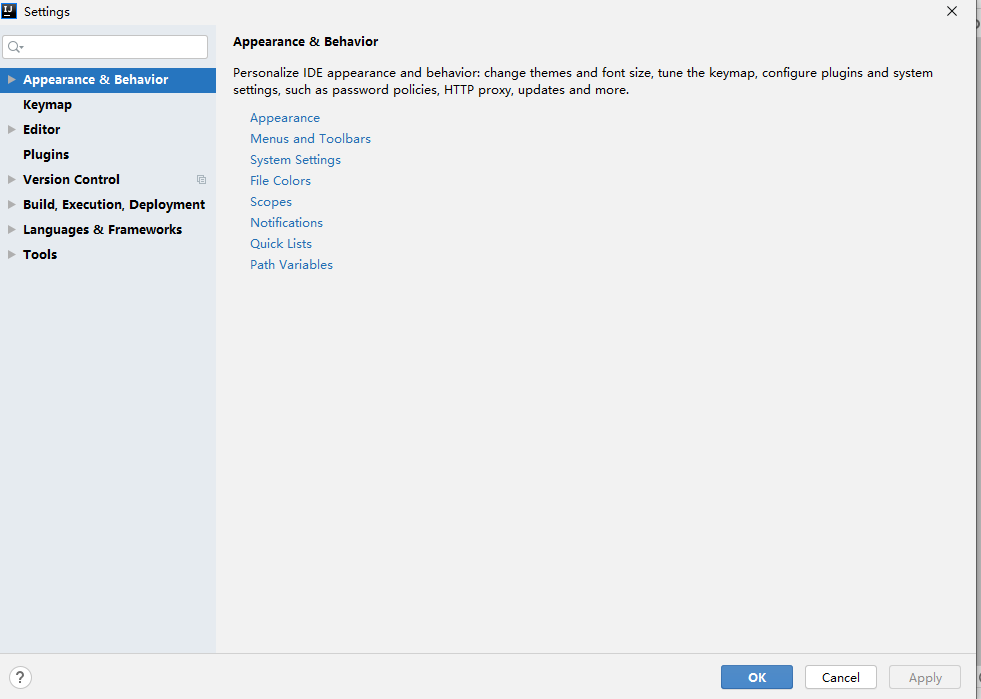Select Languages & Frameworks label

tap(103, 230)
